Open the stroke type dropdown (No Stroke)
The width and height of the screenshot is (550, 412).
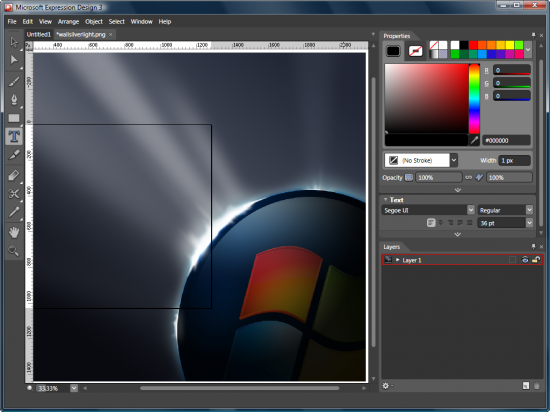pyautogui.click(x=454, y=160)
